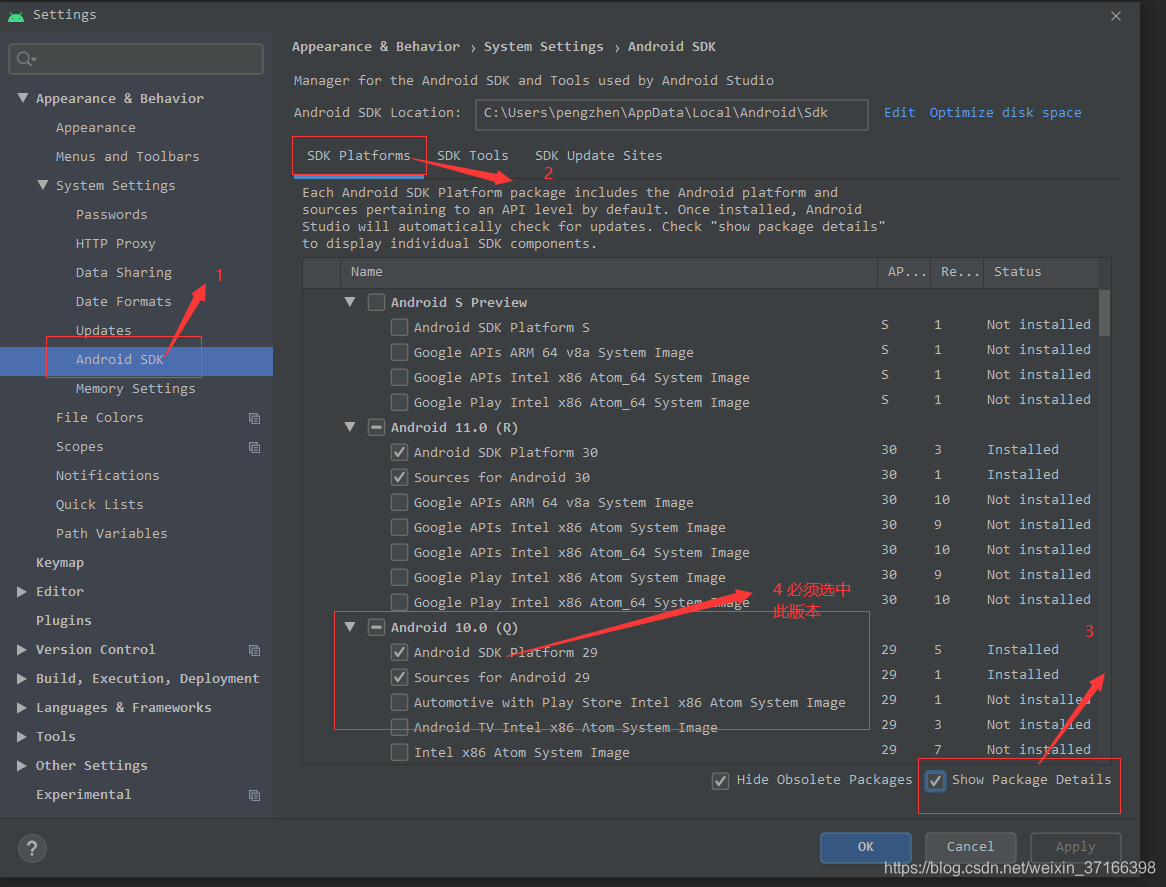Expand the Tools settings node
The width and height of the screenshot is (1166, 887).
click(x=22, y=737)
